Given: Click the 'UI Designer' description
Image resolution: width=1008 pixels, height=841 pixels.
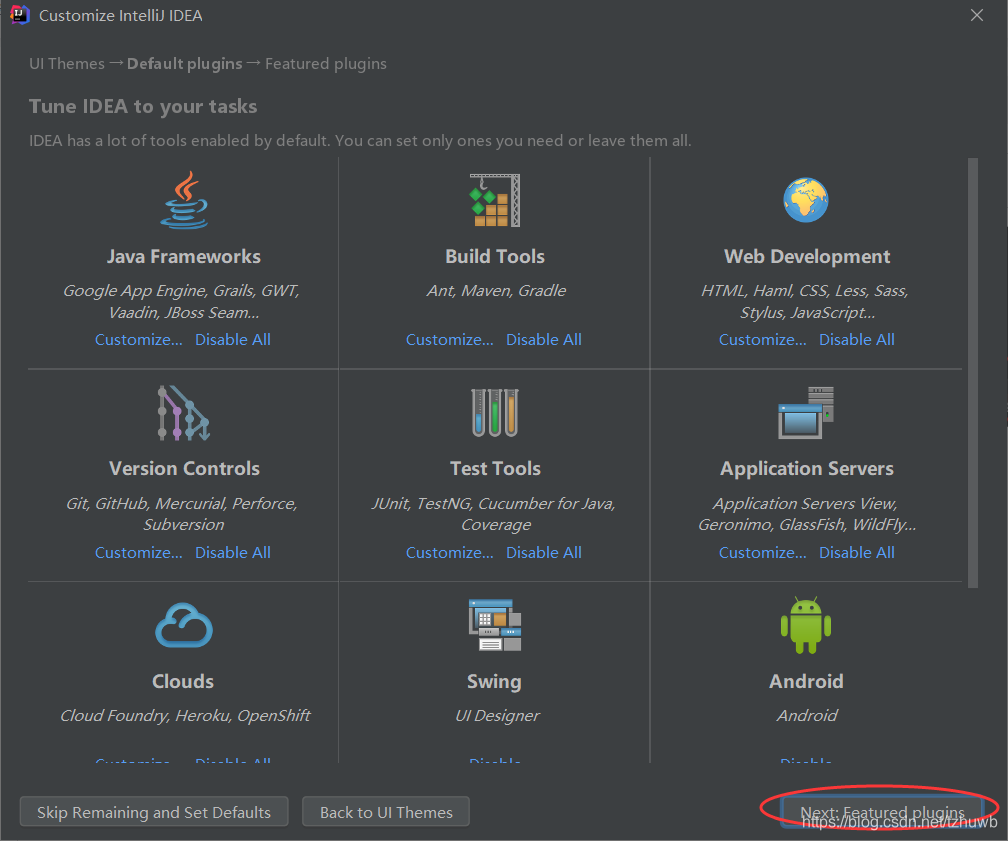Looking at the screenshot, I should [498, 716].
